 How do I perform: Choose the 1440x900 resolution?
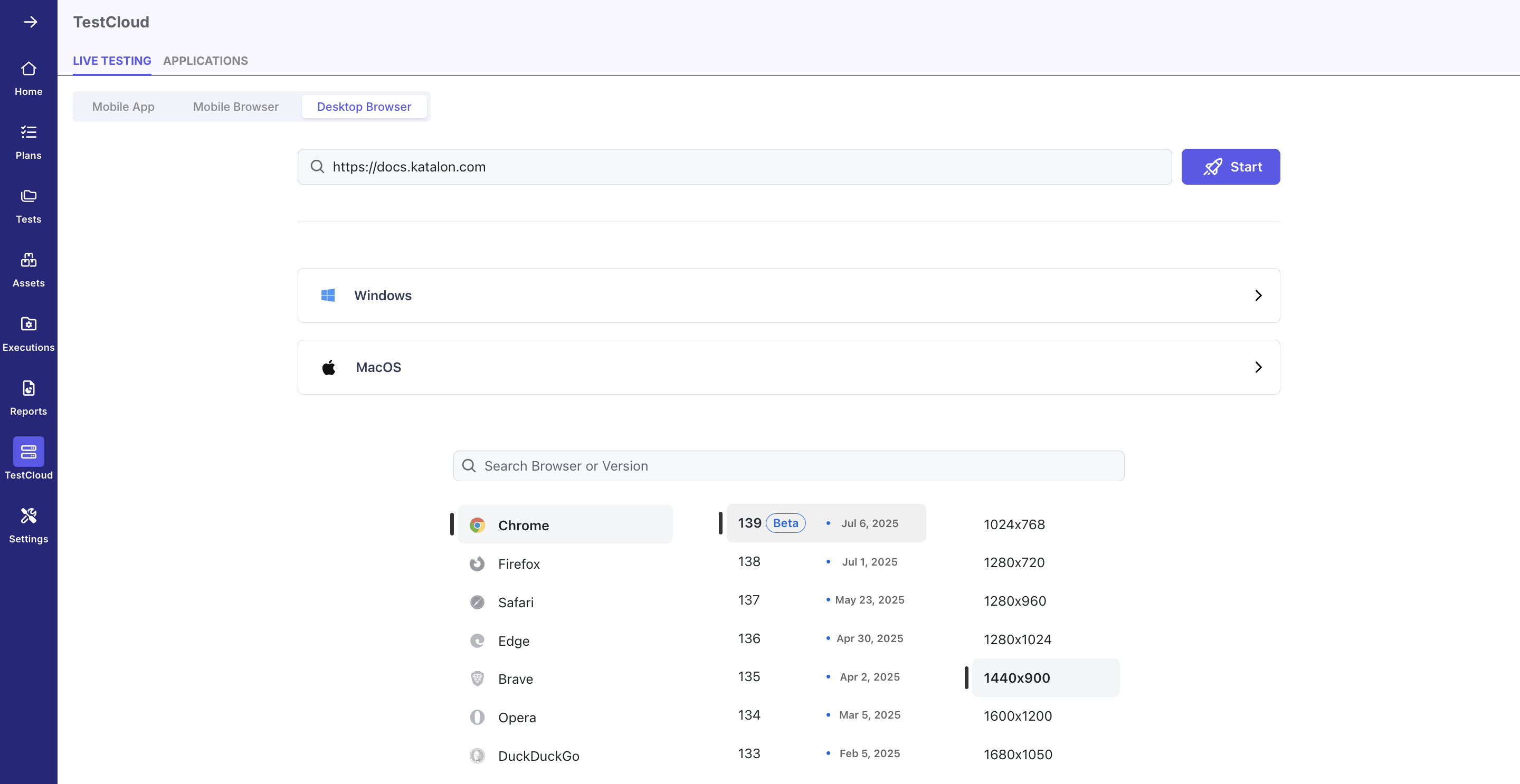[x=1045, y=677]
